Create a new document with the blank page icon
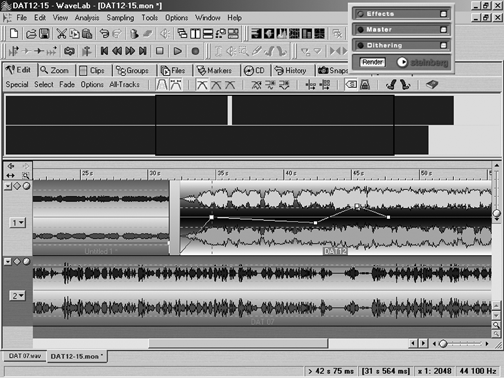Screen dimensions: 504x378 (14, 33)
